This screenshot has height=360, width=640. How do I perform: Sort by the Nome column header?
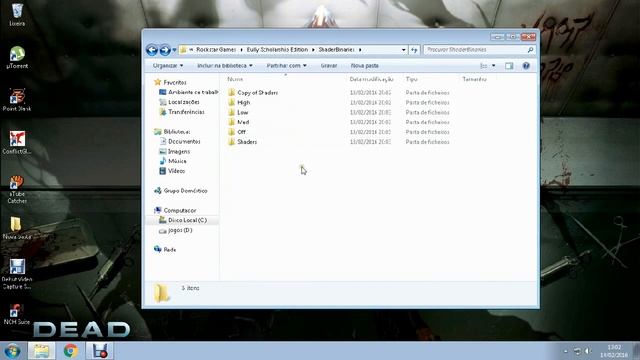pyautogui.click(x=235, y=79)
